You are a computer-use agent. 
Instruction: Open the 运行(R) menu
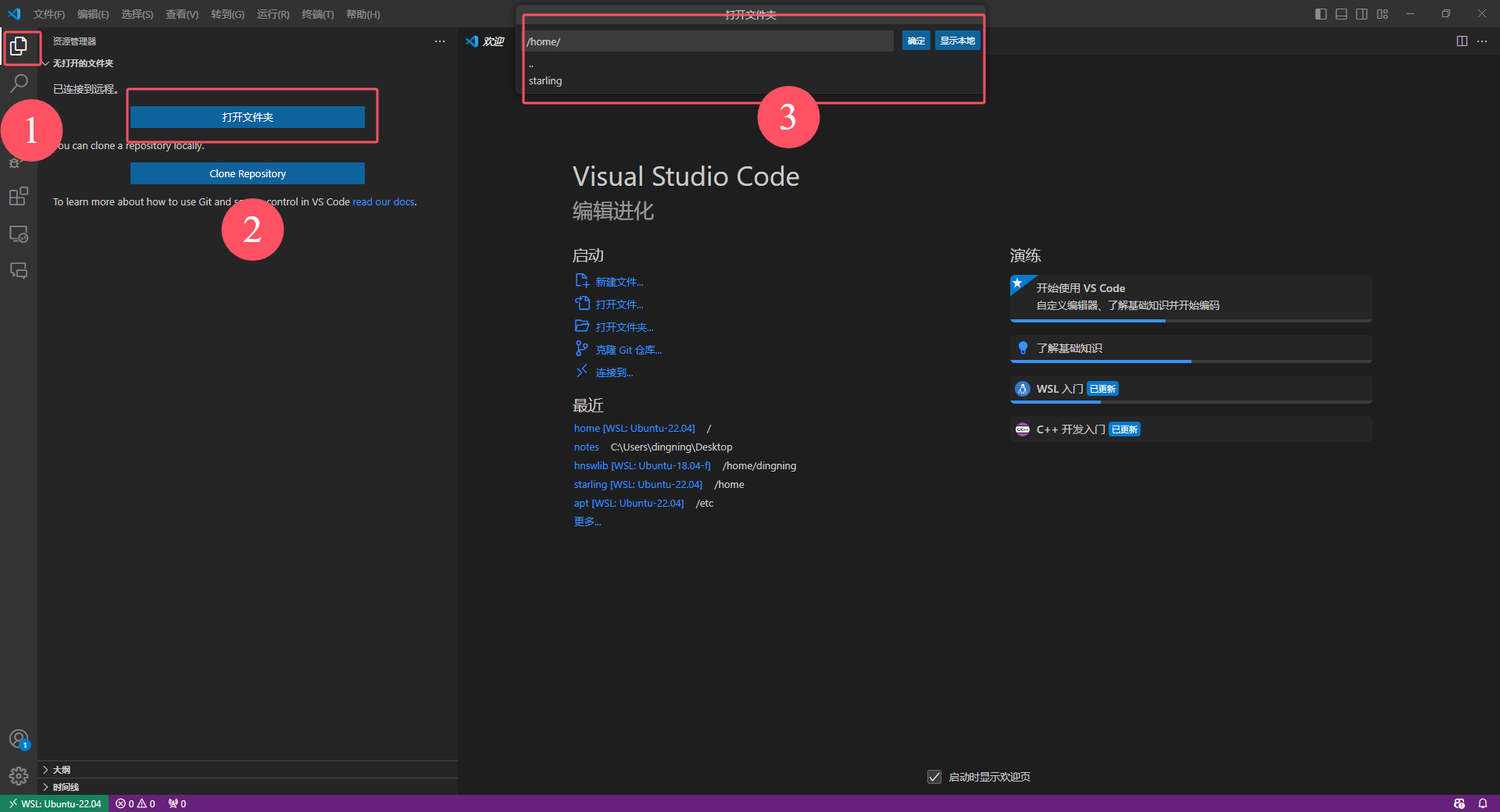273,14
